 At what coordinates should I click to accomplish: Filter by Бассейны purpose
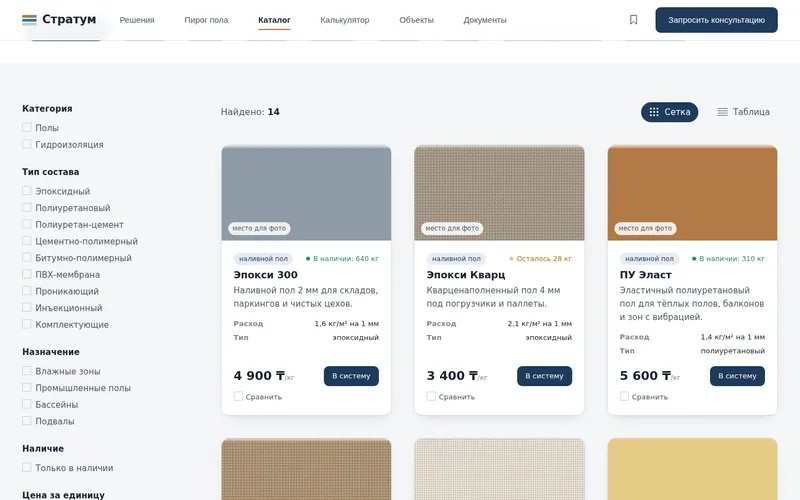point(27,404)
